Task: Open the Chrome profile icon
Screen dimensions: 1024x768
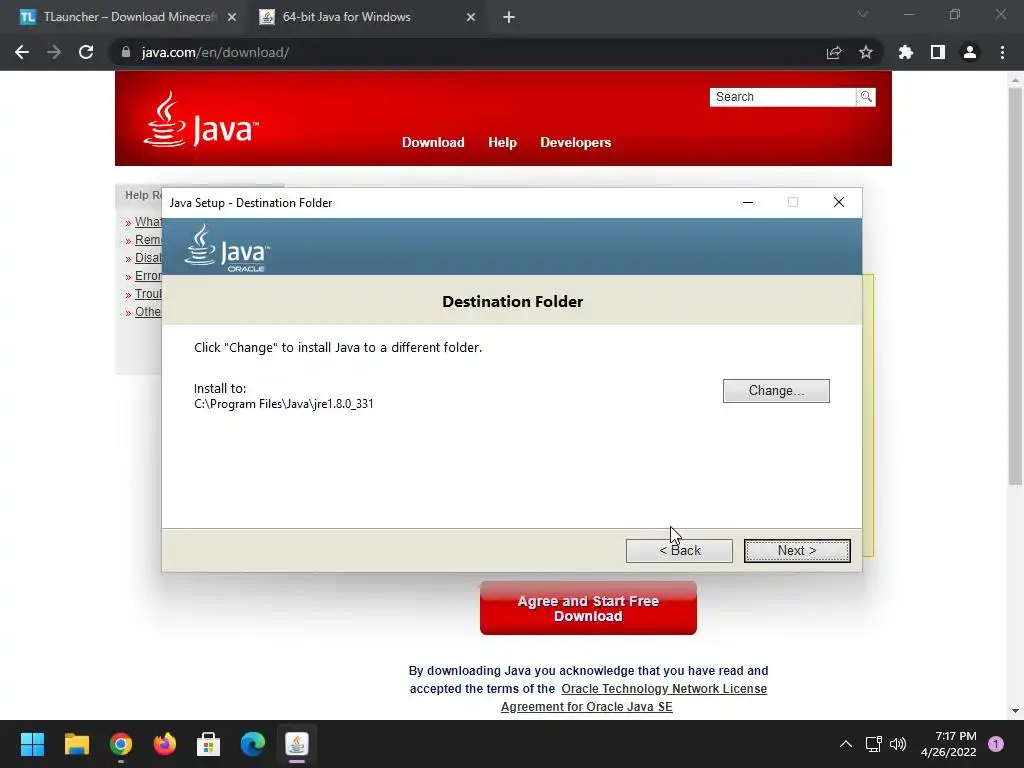Action: point(970,52)
